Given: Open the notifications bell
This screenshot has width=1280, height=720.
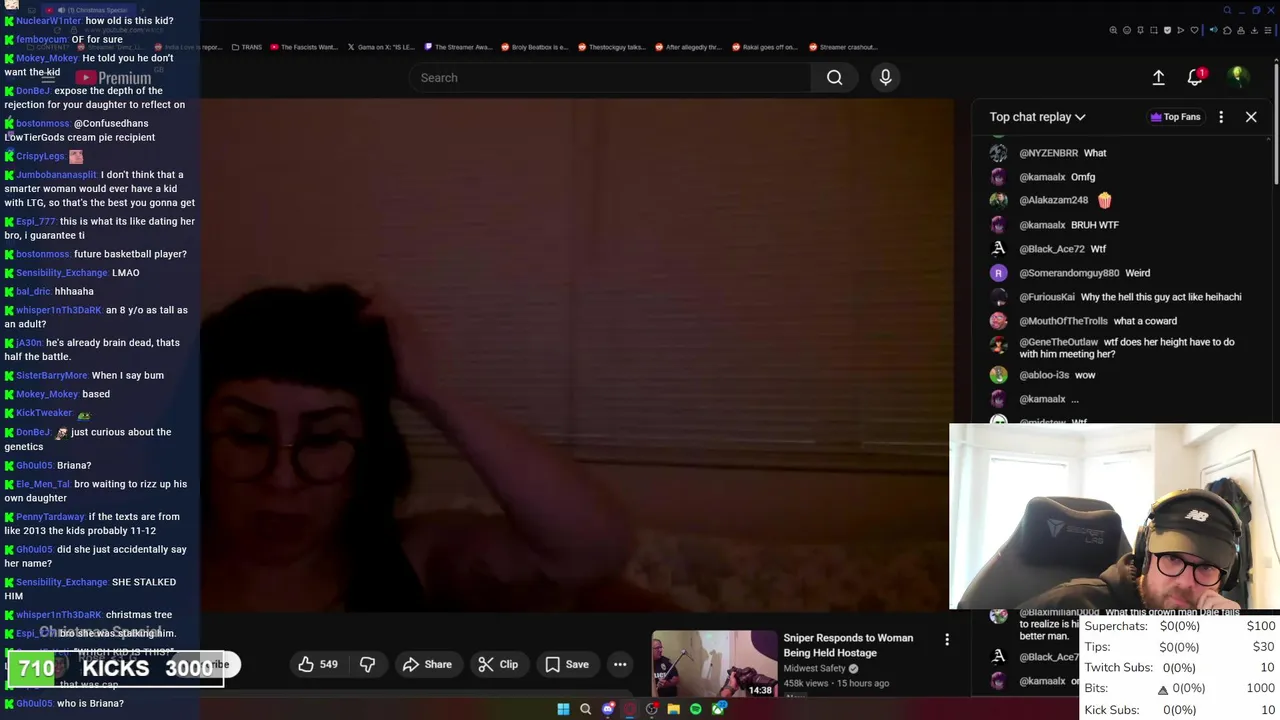Looking at the screenshot, I should (x=1195, y=77).
